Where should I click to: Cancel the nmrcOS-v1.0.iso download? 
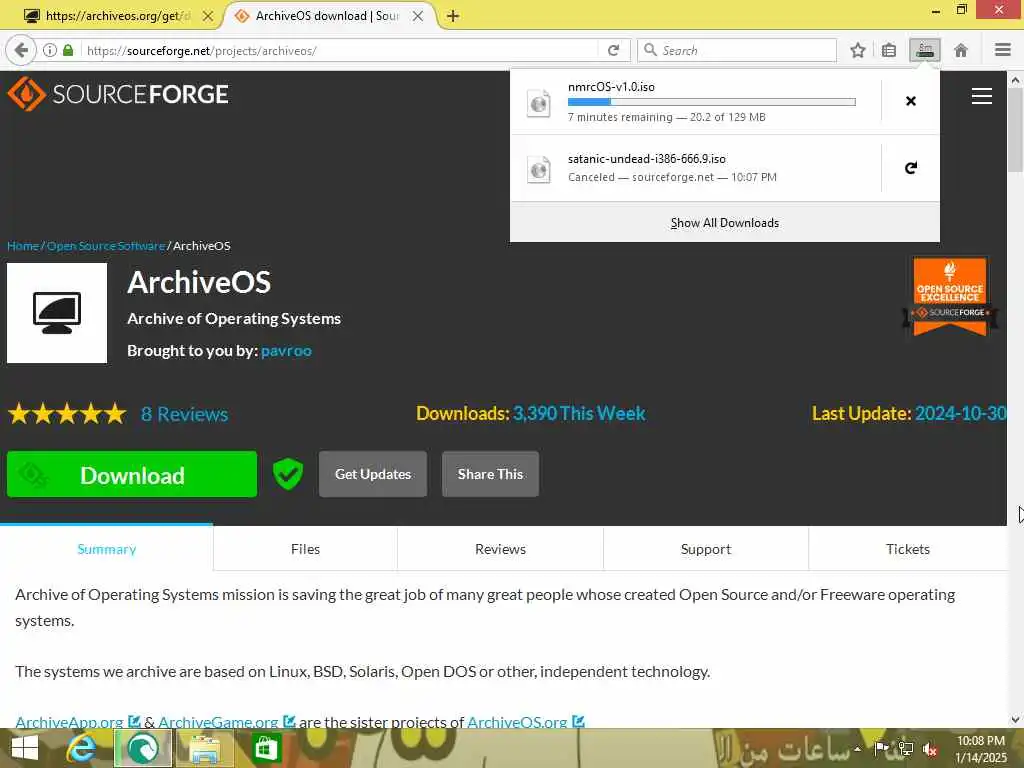911,101
